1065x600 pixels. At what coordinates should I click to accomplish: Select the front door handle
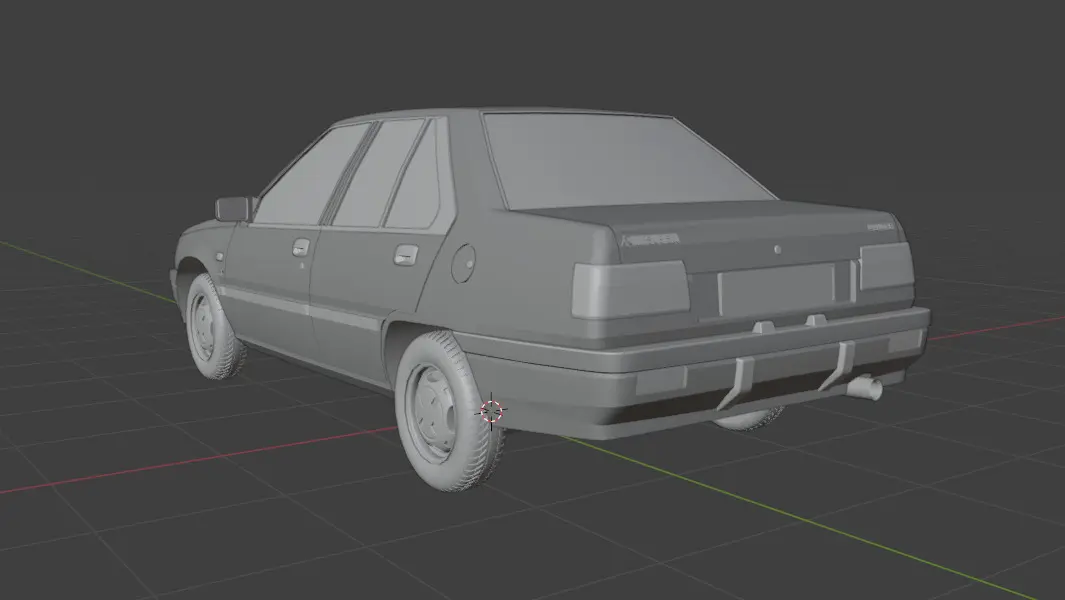[300, 247]
